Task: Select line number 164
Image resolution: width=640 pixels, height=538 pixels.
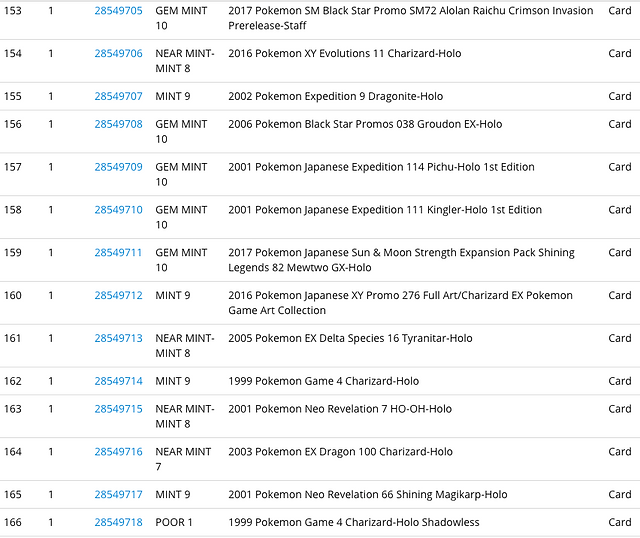Action: pos(13,452)
